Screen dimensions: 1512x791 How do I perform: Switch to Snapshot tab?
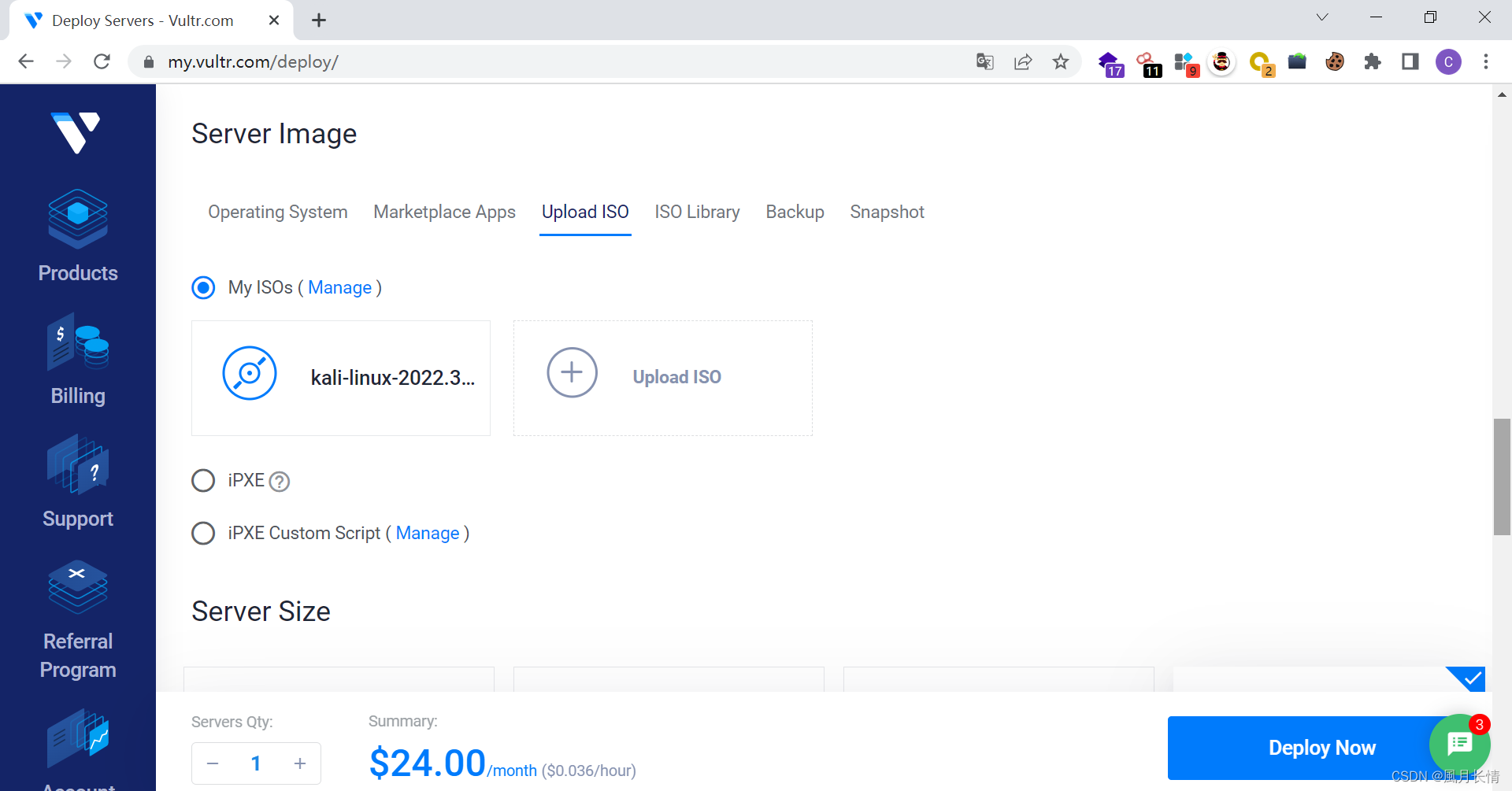(887, 212)
